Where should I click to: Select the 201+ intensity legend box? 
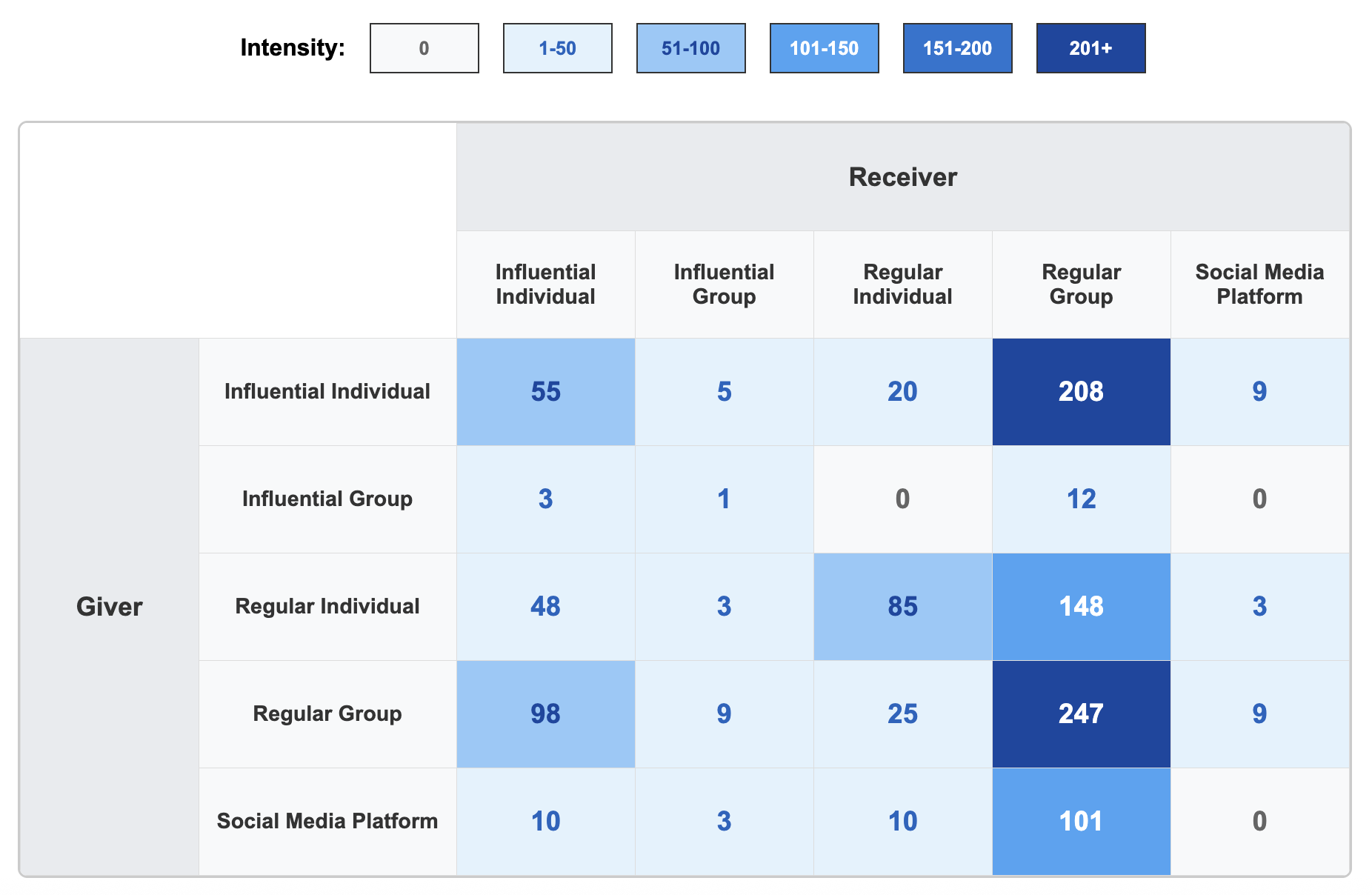(1090, 48)
